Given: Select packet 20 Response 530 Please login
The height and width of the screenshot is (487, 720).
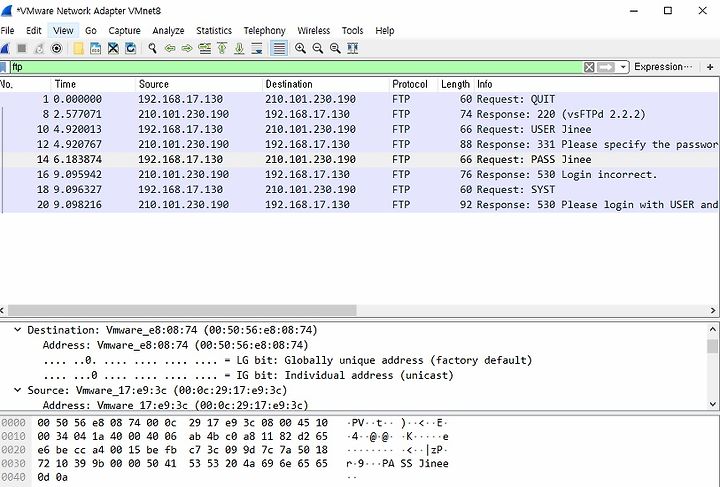Looking at the screenshot, I should [359, 205].
